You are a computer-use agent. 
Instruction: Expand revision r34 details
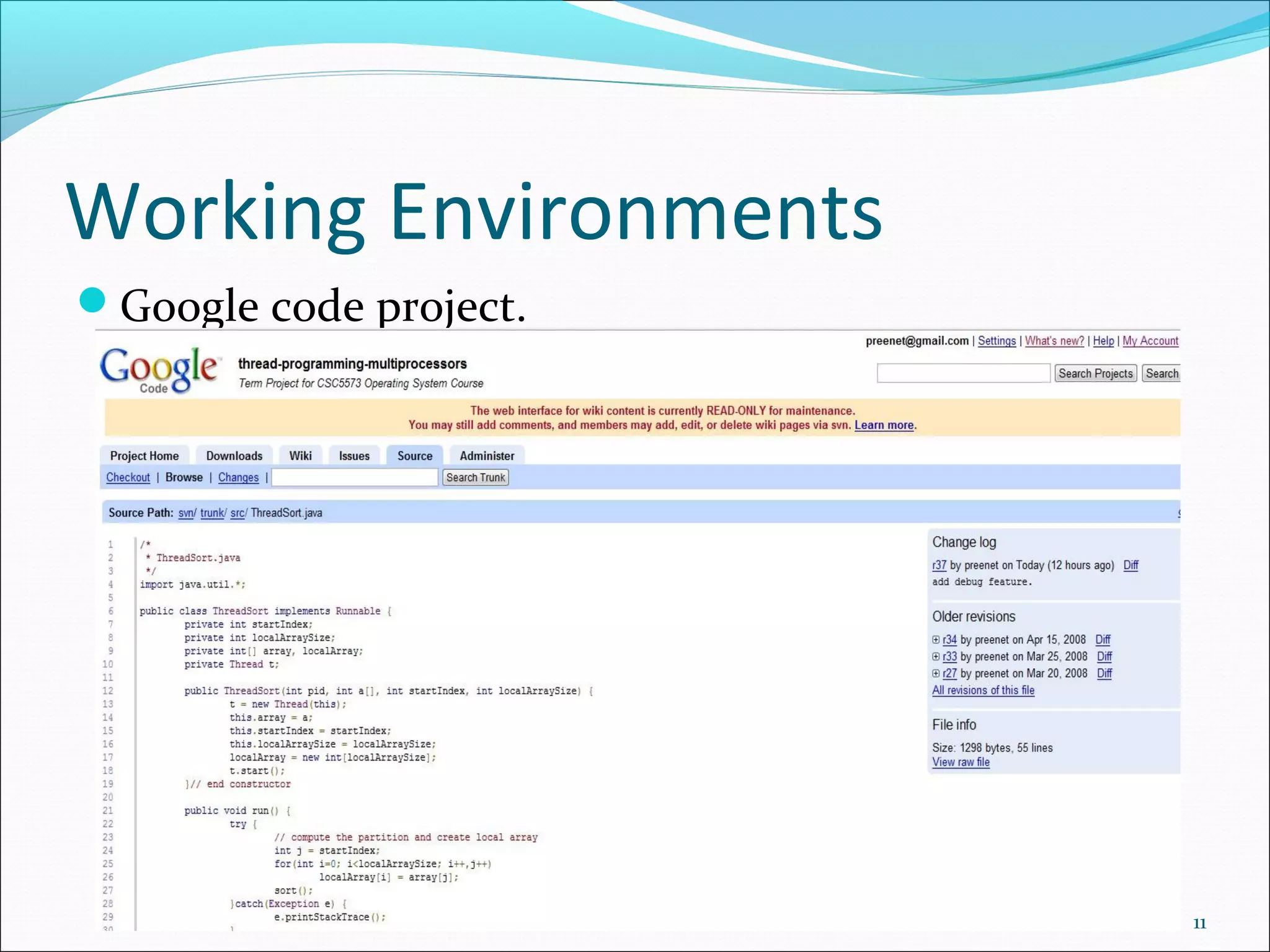click(936, 640)
